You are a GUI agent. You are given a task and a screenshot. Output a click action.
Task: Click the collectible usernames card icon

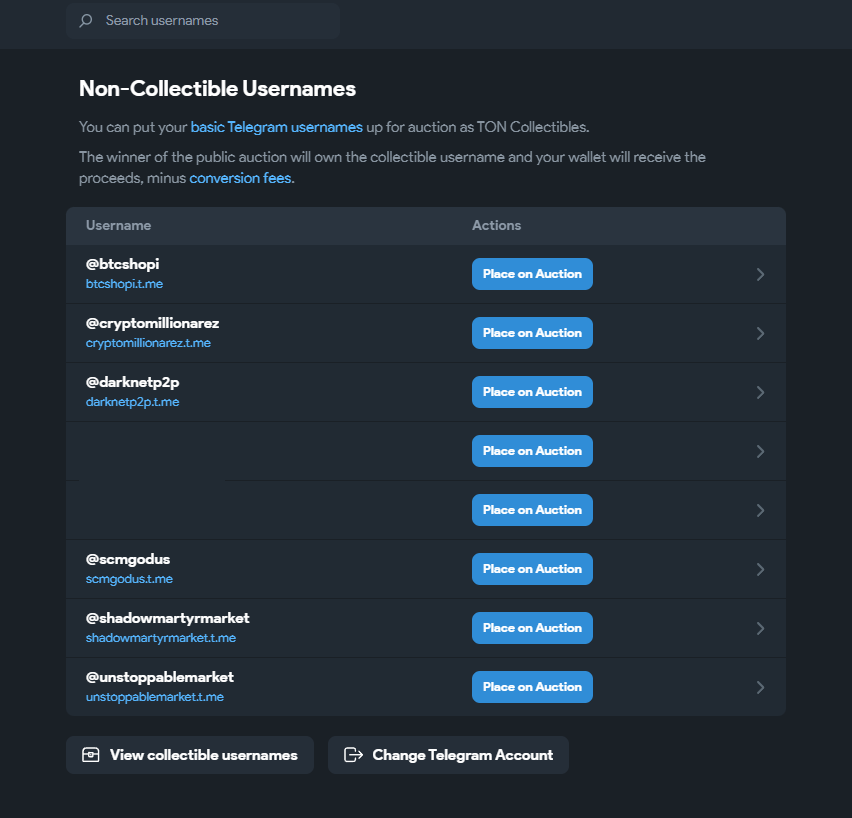point(91,755)
